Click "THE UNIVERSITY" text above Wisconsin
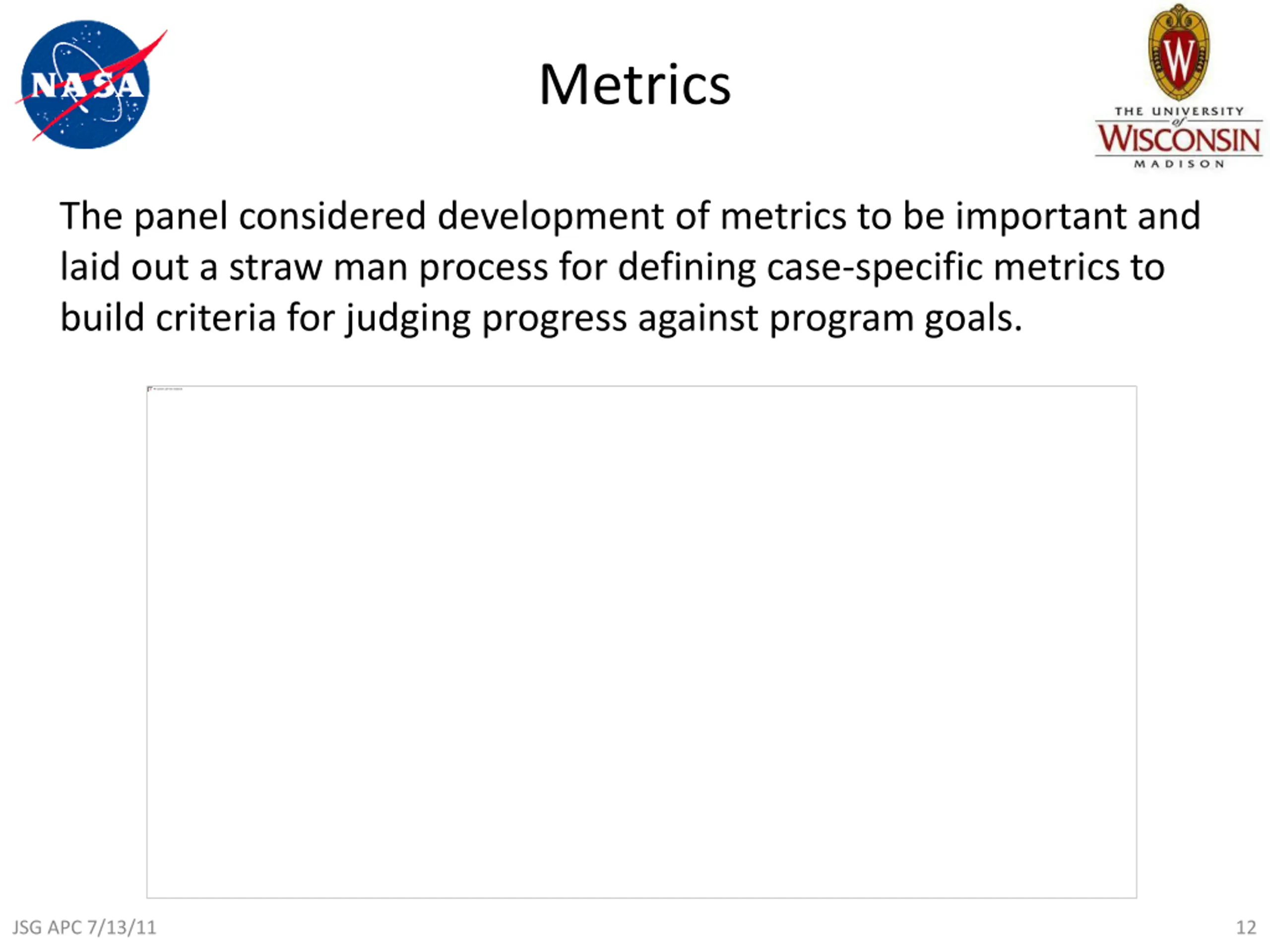The height and width of the screenshot is (952, 1270). pos(1179,112)
